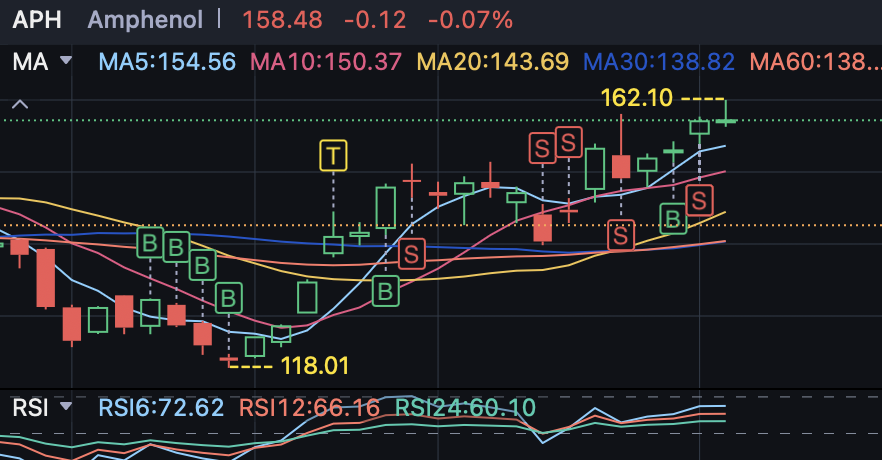Image resolution: width=882 pixels, height=460 pixels.
Task: Click the B marker nearest the 118.01 low
Action: click(x=228, y=298)
